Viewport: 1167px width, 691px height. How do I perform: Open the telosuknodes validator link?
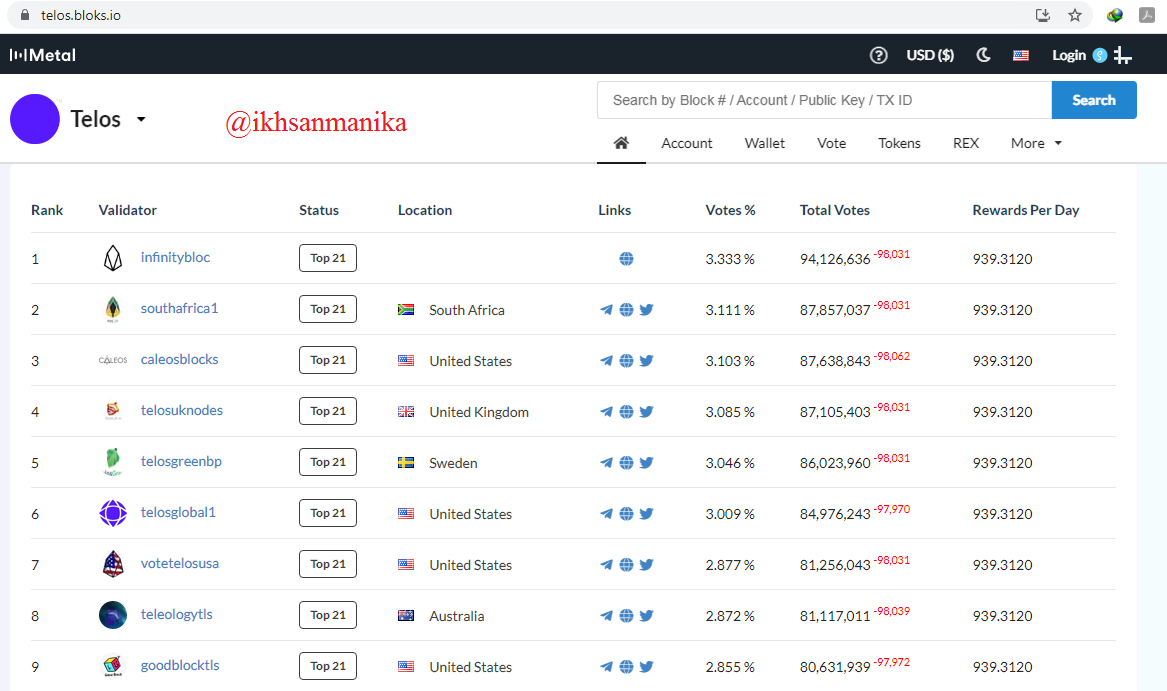tap(182, 410)
